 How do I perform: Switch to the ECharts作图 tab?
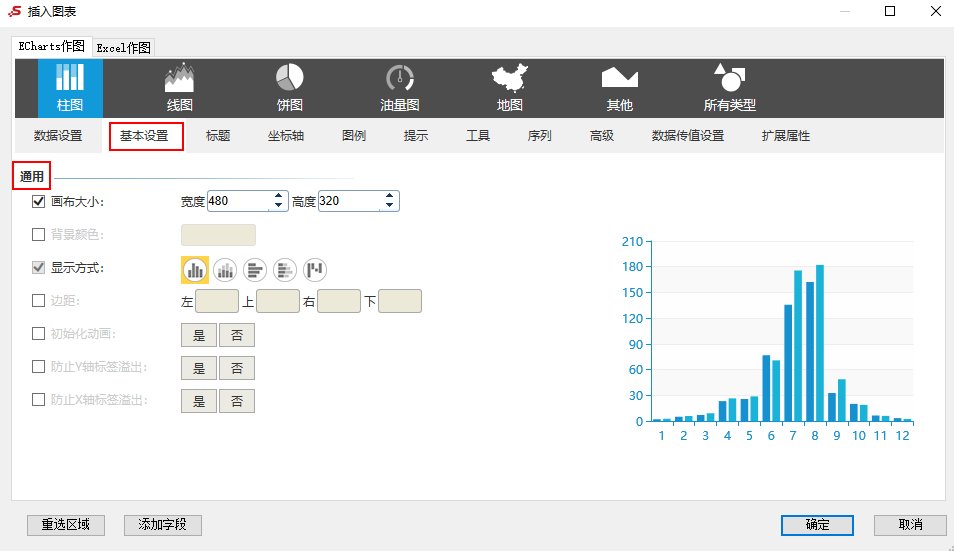click(x=52, y=46)
